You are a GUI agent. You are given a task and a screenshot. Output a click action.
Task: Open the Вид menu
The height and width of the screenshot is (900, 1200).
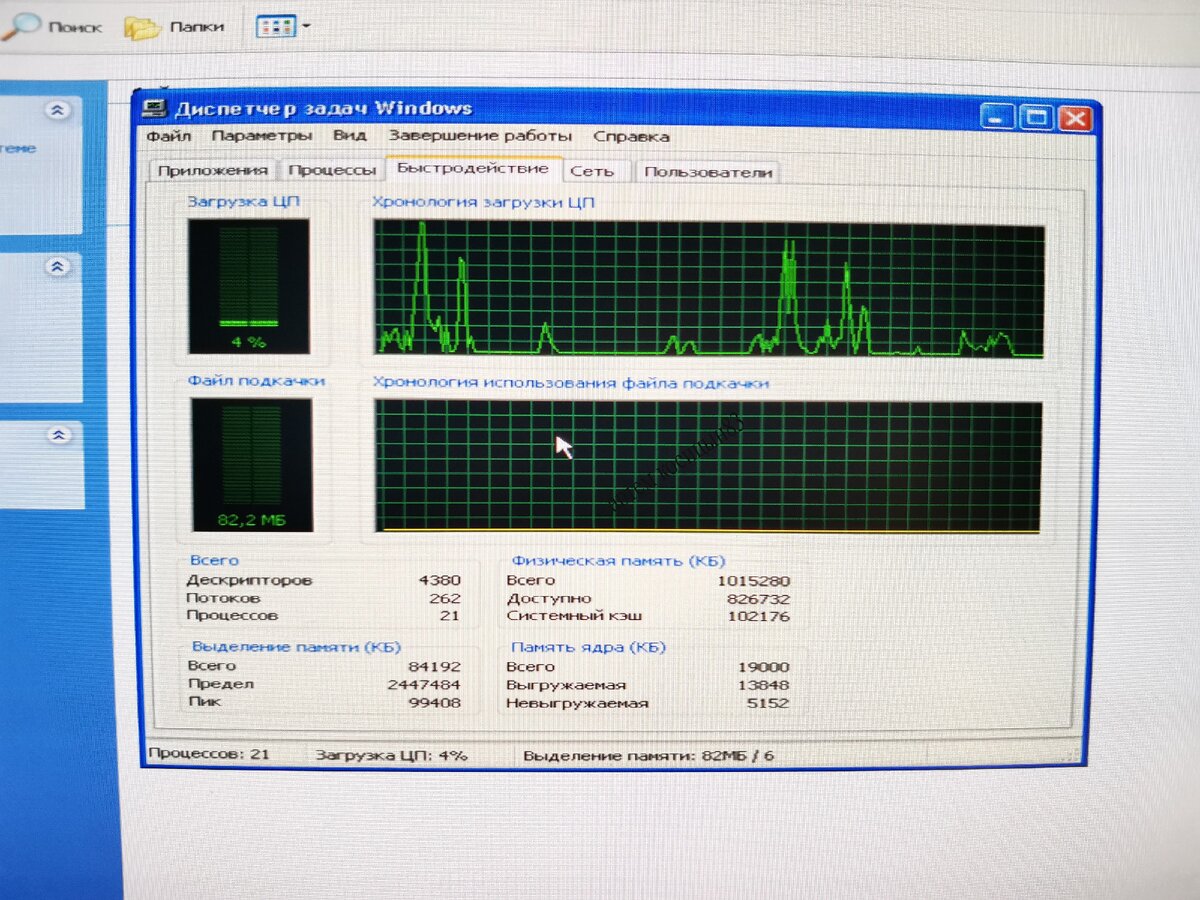350,135
